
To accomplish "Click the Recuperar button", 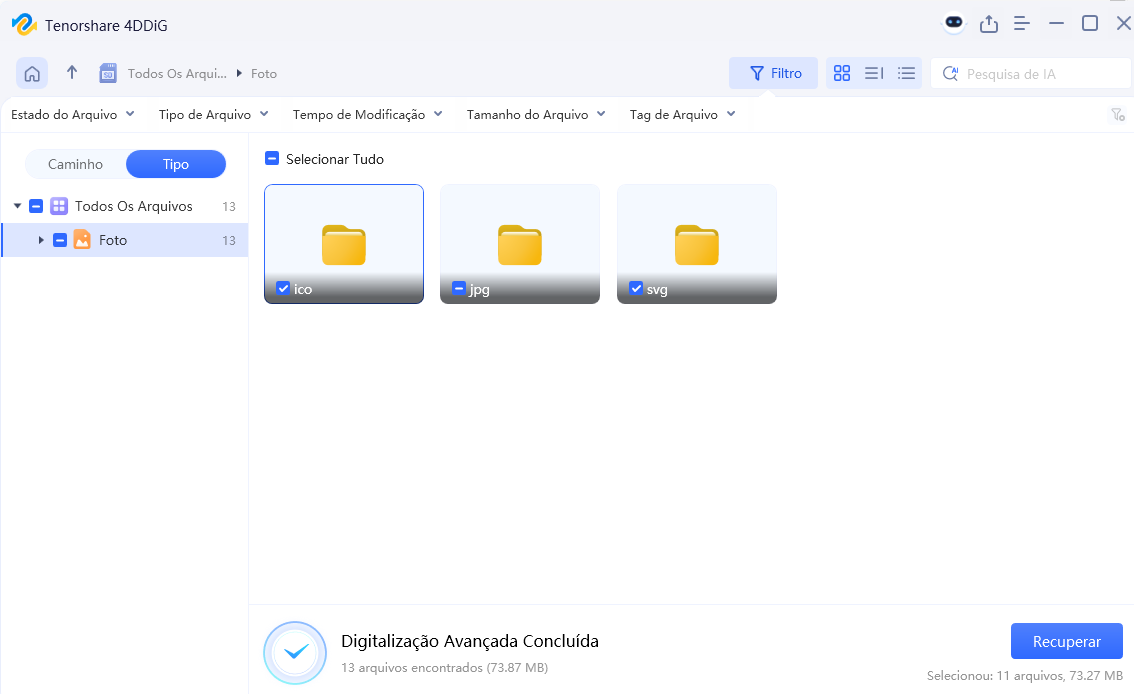I will pyautogui.click(x=1066, y=642).
